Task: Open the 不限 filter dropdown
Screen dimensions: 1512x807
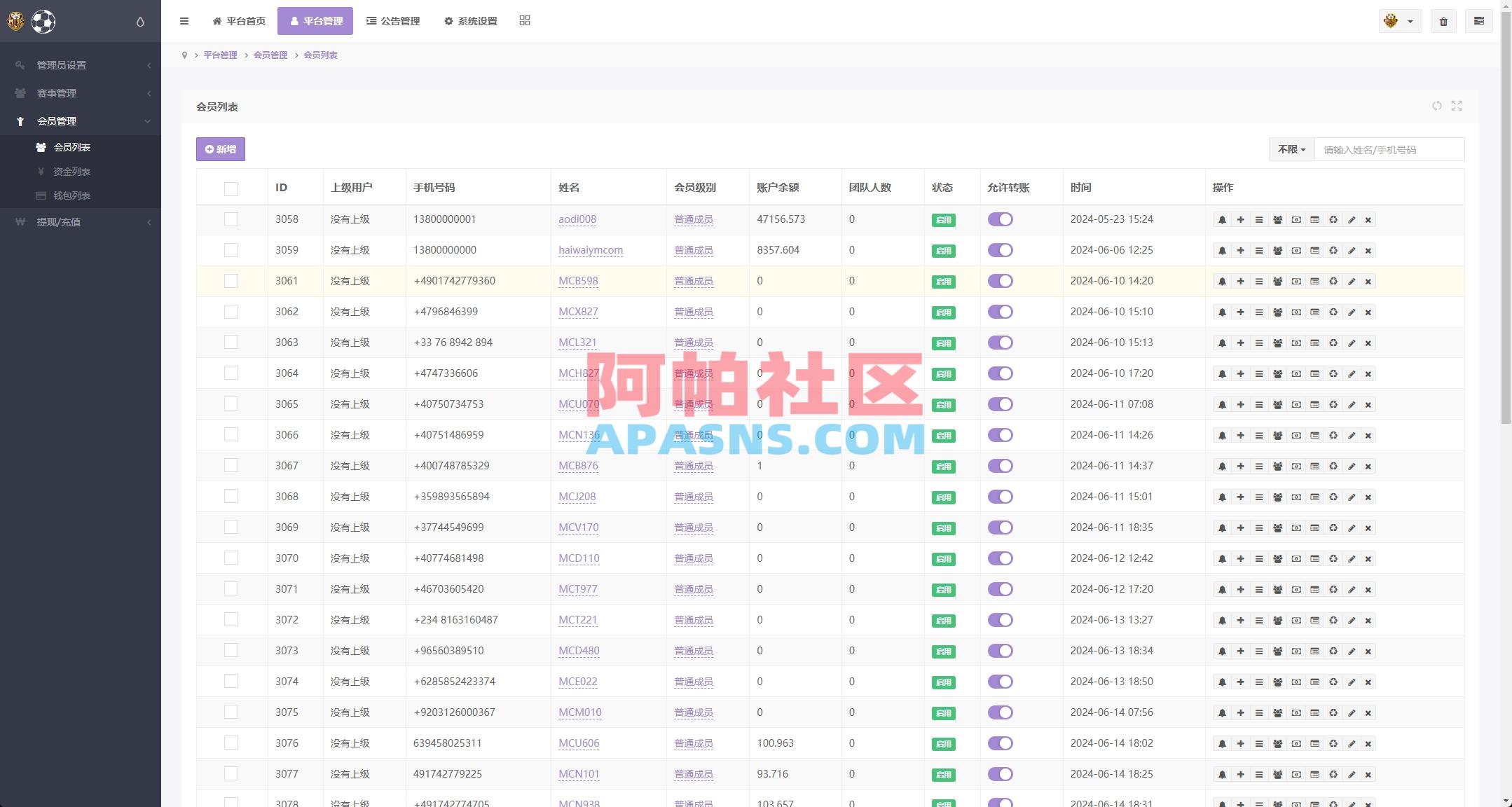Action: (1290, 149)
